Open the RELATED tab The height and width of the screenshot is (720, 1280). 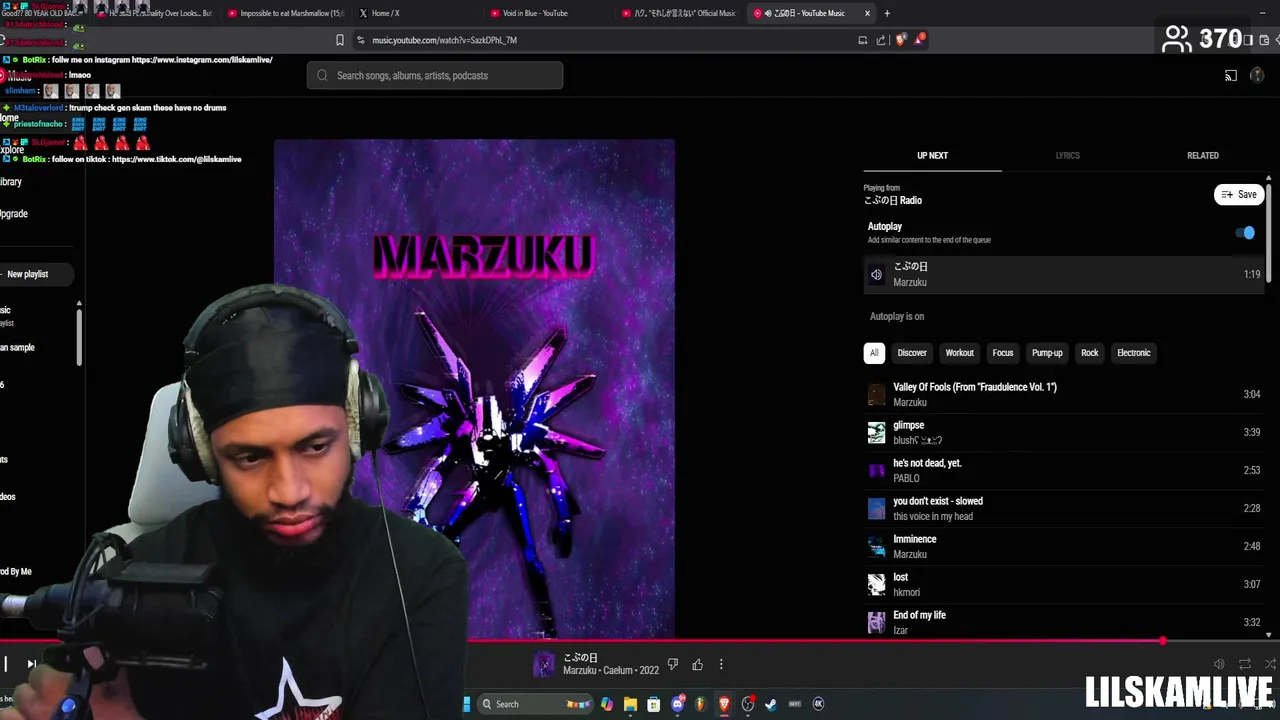coord(1202,156)
